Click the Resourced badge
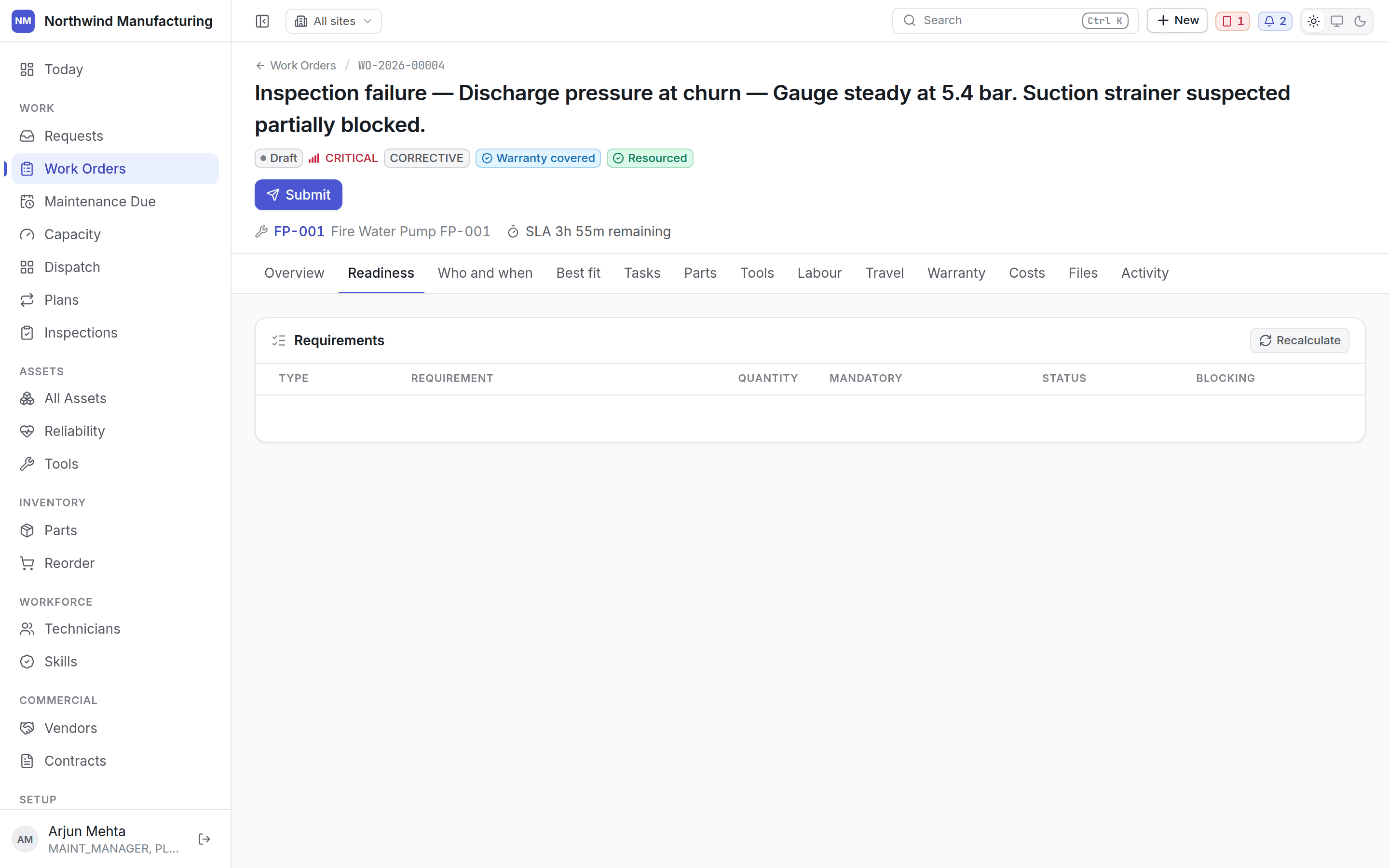Image resolution: width=1389 pixels, height=868 pixels. click(650, 158)
